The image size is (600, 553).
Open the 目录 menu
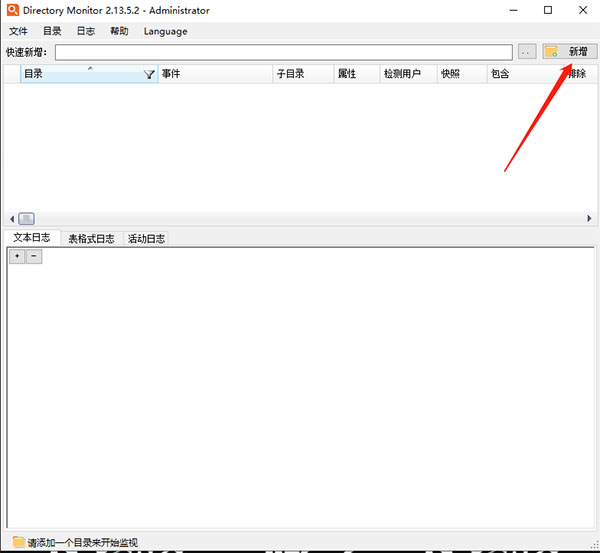point(52,31)
